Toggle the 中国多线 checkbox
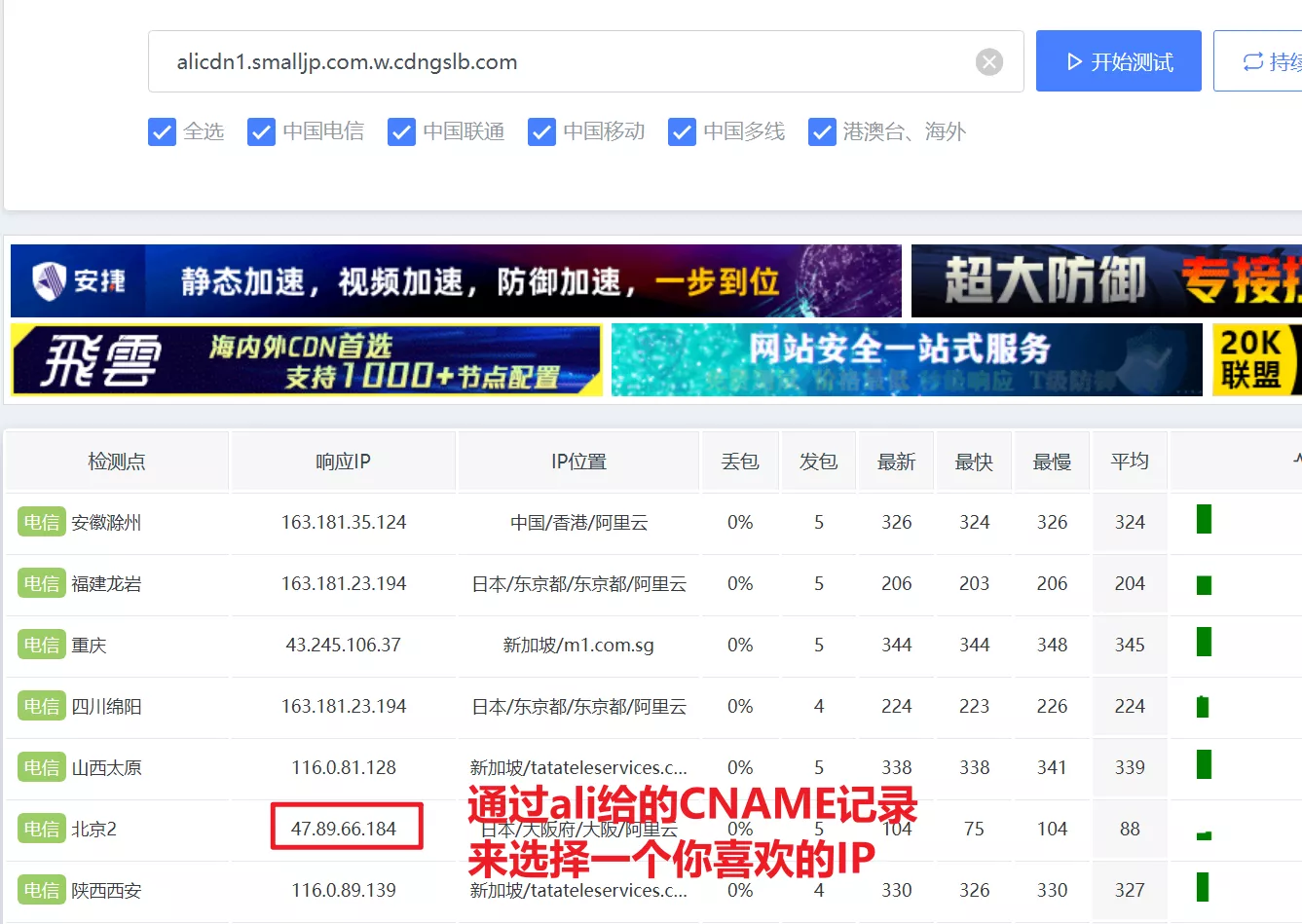Image resolution: width=1302 pixels, height=924 pixels. click(682, 131)
